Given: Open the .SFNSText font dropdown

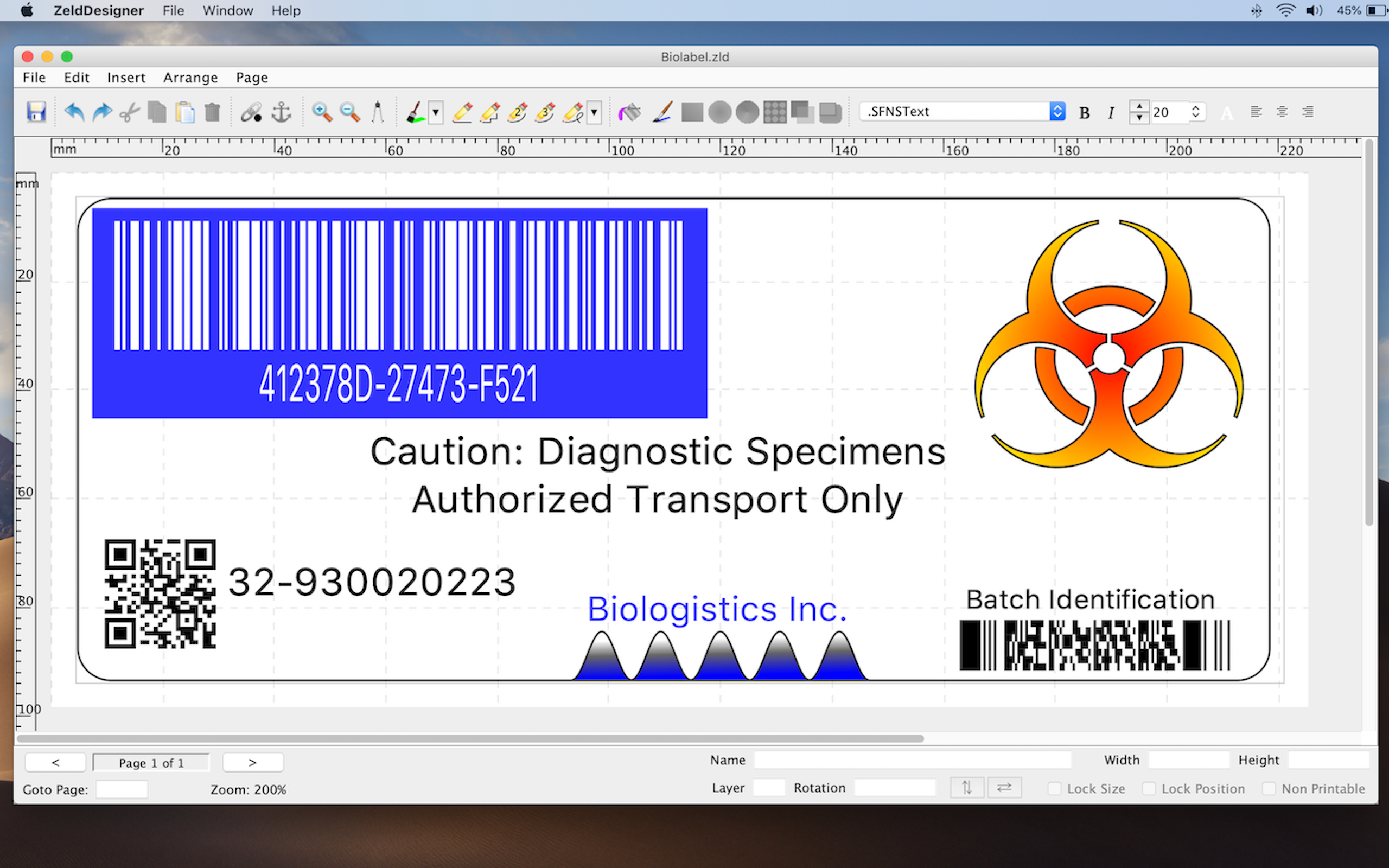Looking at the screenshot, I should tap(1057, 111).
